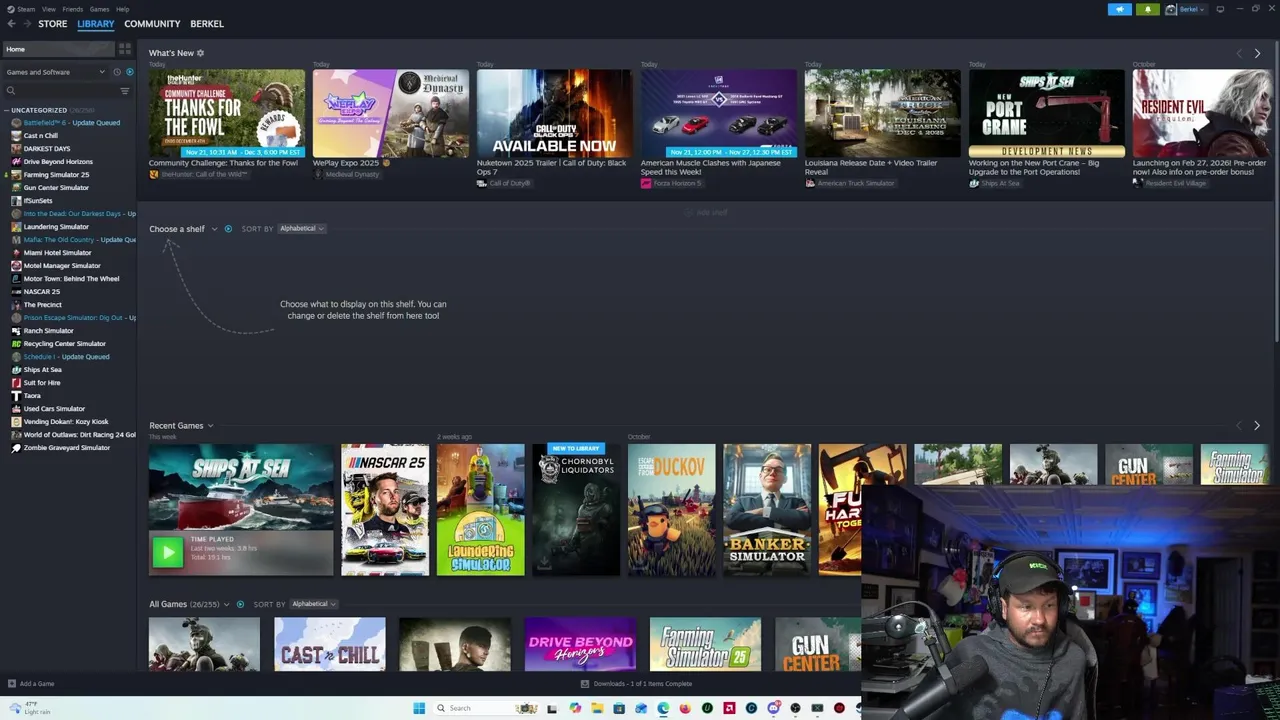Click Add a Game at the bottom
Image resolution: width=1280 pixels, height=720 pixels.
pos(31,684)
